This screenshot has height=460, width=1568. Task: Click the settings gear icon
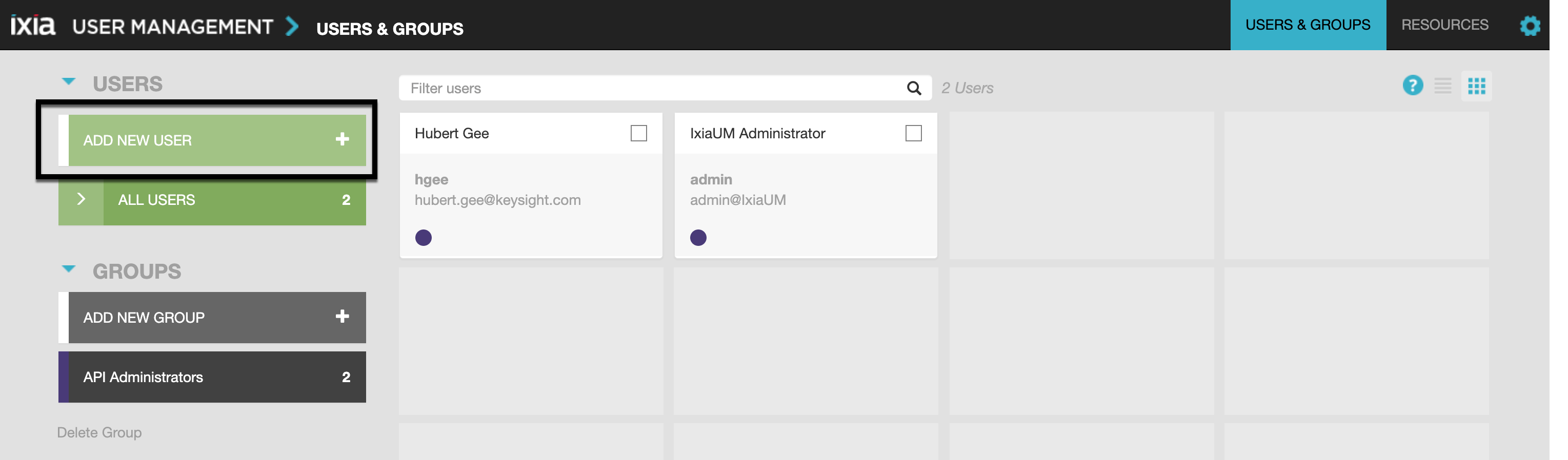pyautogui.click(x=1529, y=26)
